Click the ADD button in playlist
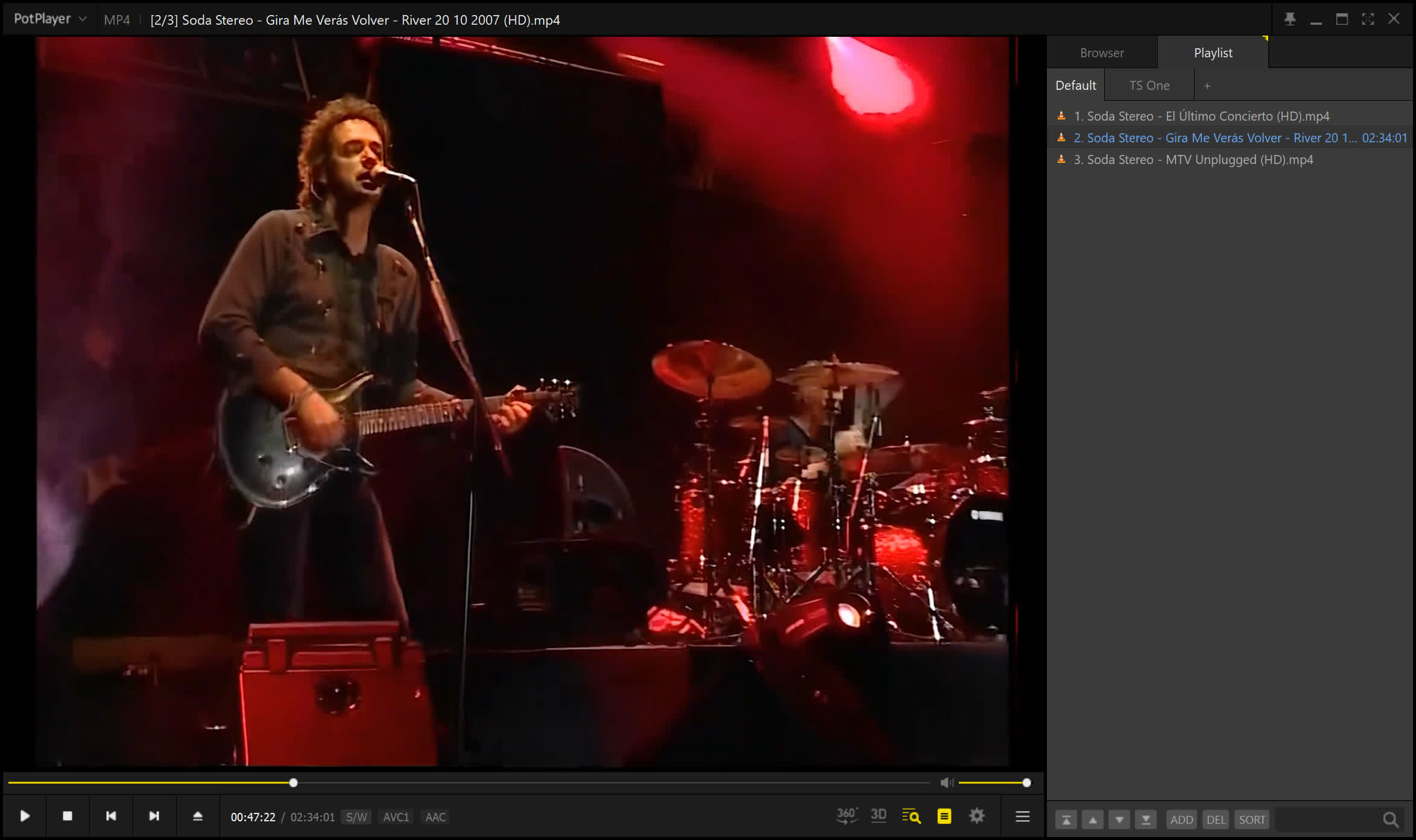Viewport: 1416px width, 840px height. pos(1181,819)
